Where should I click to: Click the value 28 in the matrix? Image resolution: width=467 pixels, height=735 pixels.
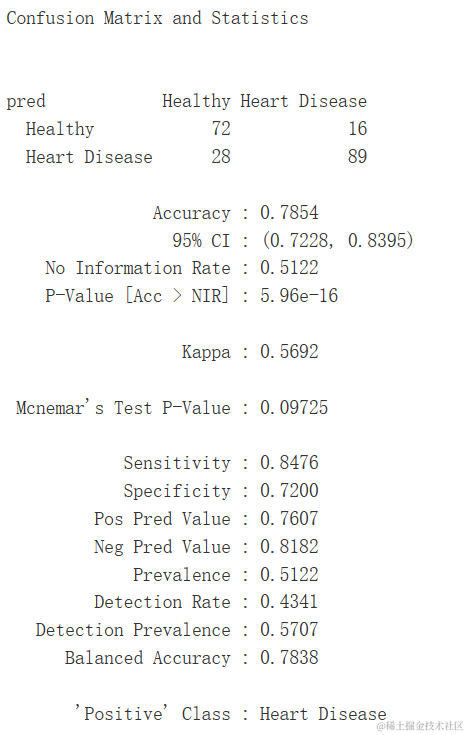(221, 157)
